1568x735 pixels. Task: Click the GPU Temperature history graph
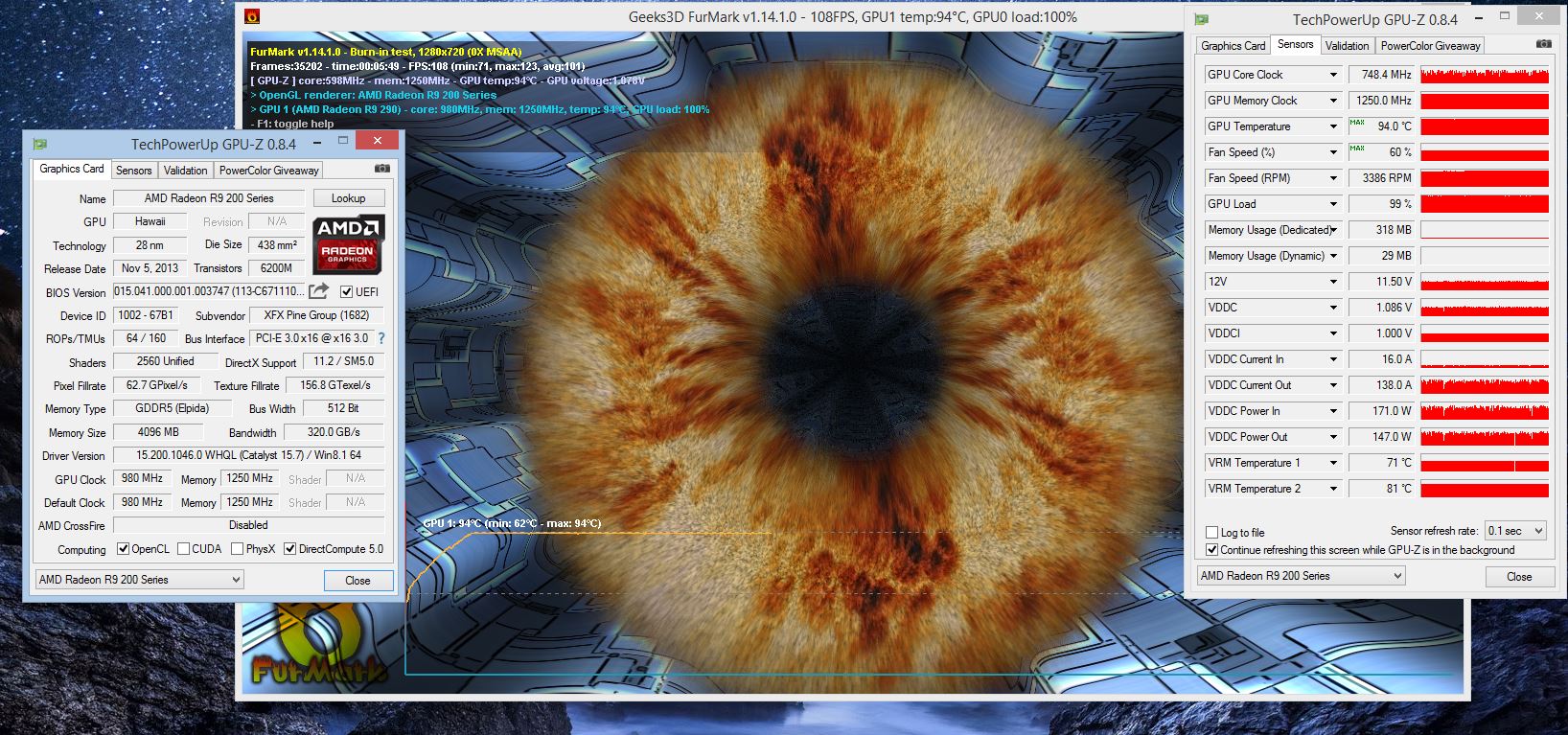point(1485,126)
